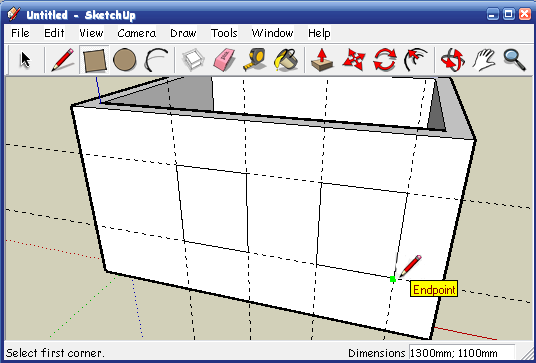The image size is (536, 363).
Task: Click the Dimensions value box
Action: (x=461, y=353)
